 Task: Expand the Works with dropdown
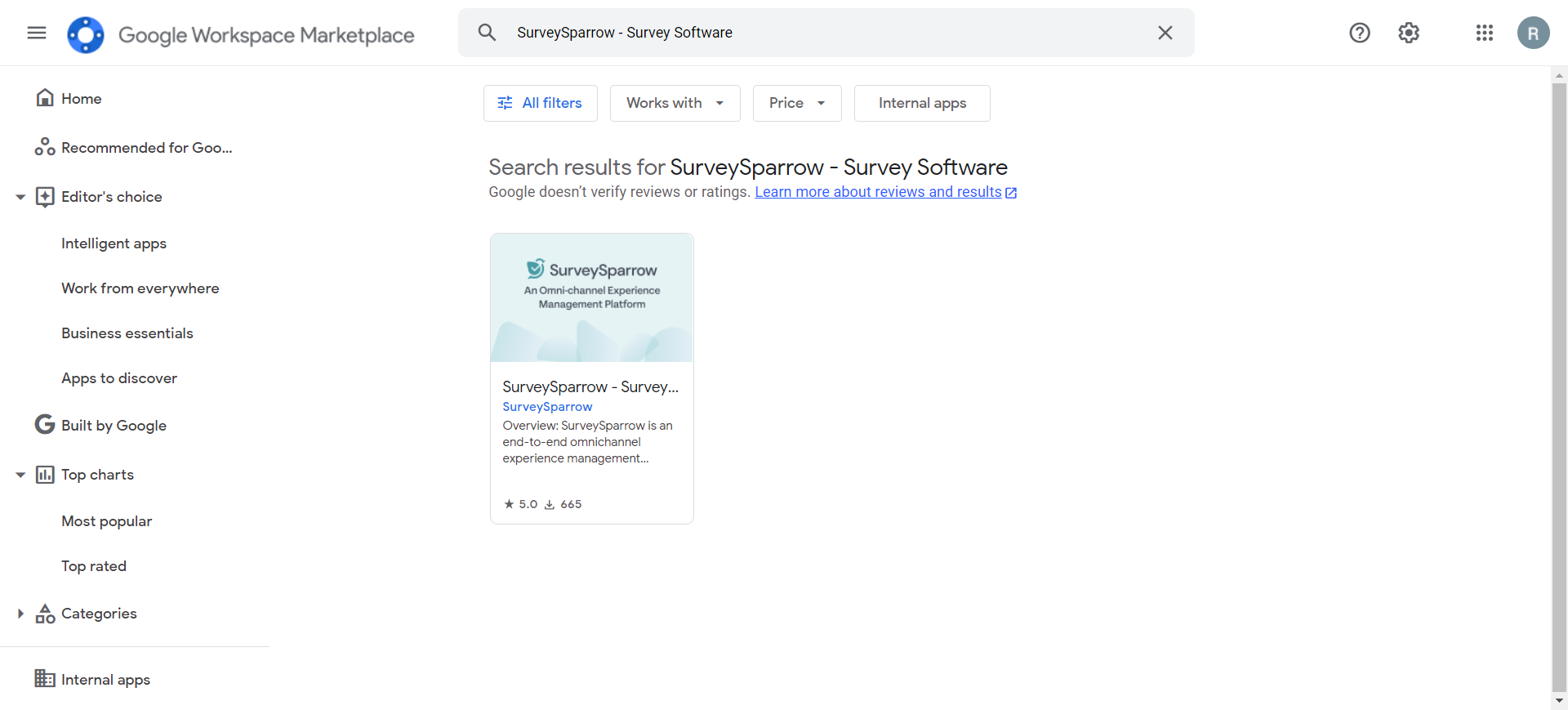(675, 103)
